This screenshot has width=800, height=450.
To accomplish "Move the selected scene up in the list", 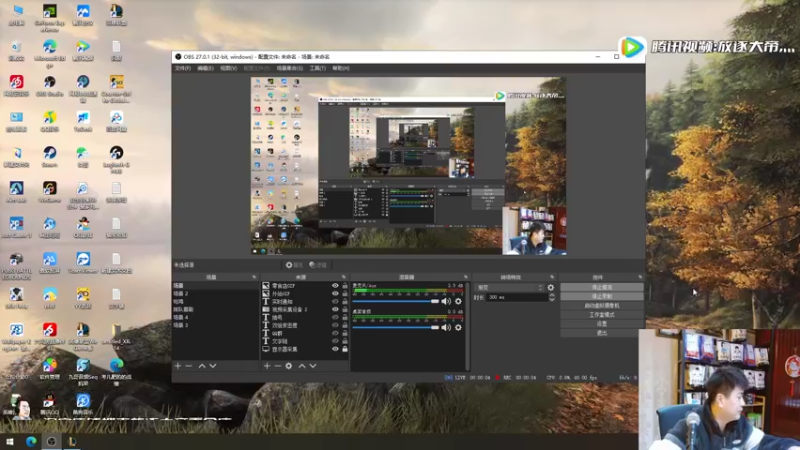I will coord(202,366).
